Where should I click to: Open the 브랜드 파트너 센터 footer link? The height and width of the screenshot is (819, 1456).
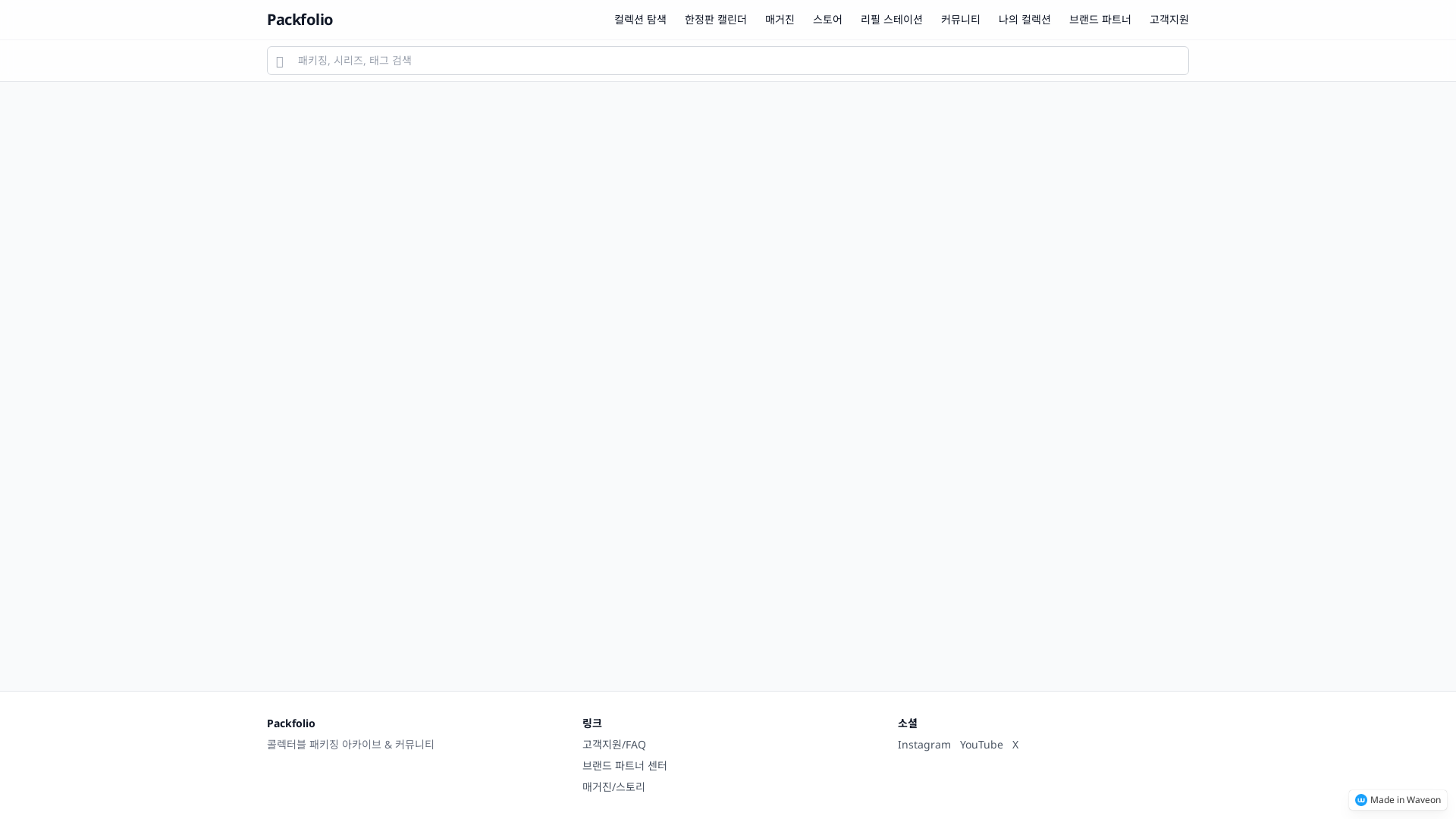coord(624,766)
